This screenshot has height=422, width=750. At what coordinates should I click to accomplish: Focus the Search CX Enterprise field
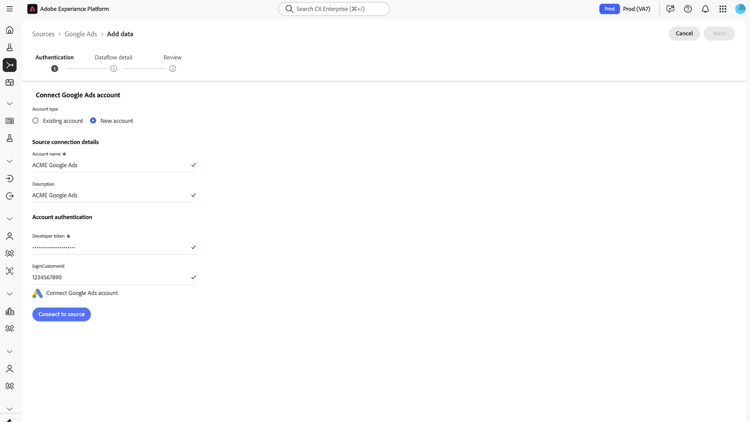(x=334, y=9)
